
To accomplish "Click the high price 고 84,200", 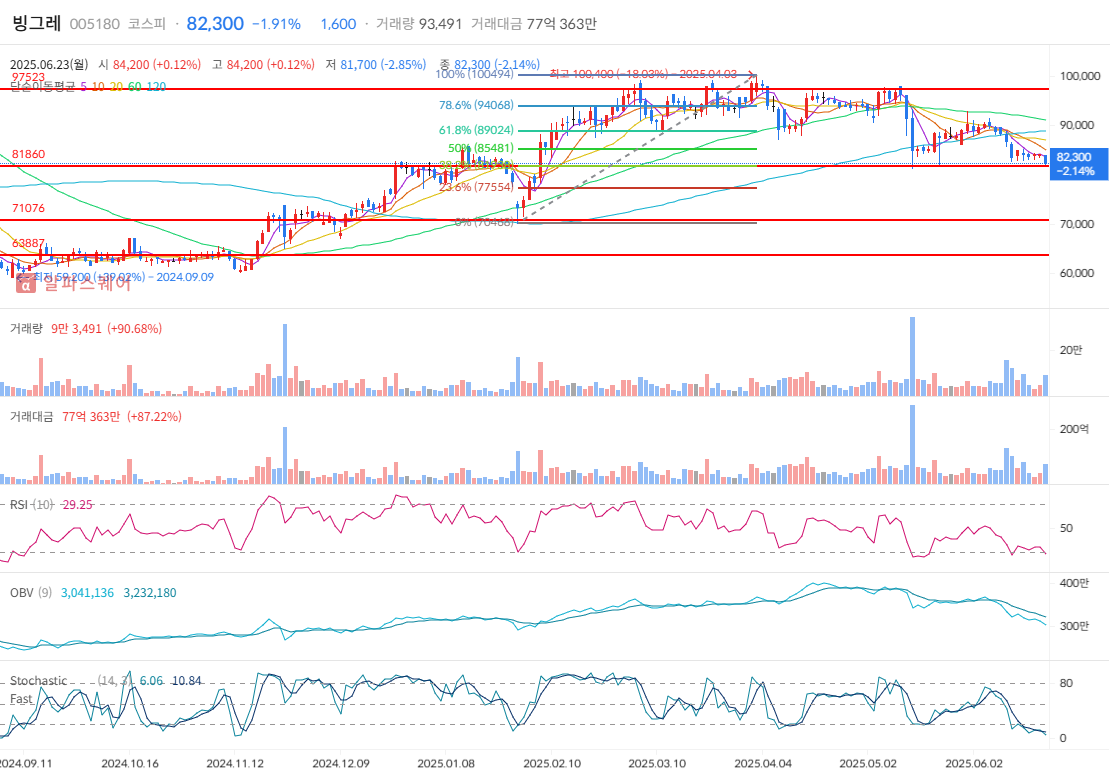I will click(263, 64).
